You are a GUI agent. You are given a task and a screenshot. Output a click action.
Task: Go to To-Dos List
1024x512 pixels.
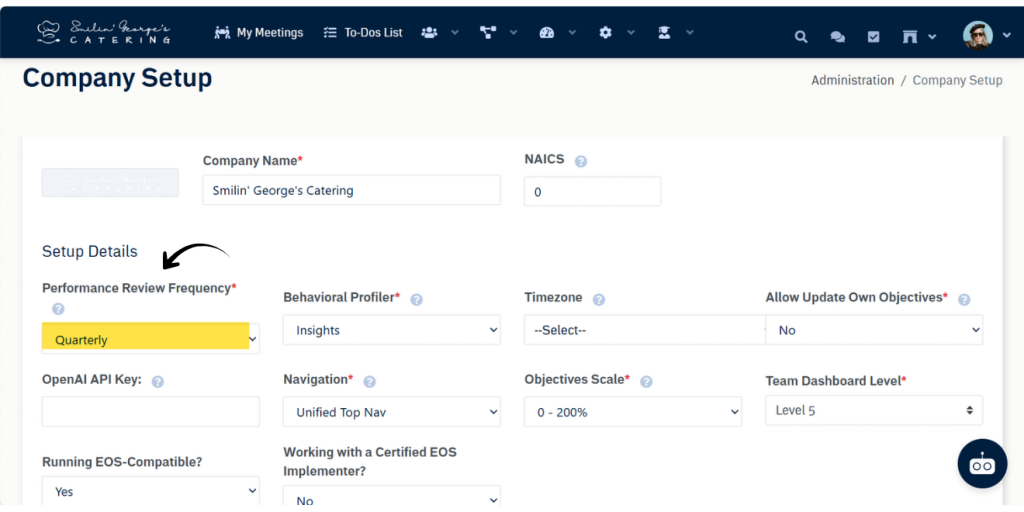363,33
